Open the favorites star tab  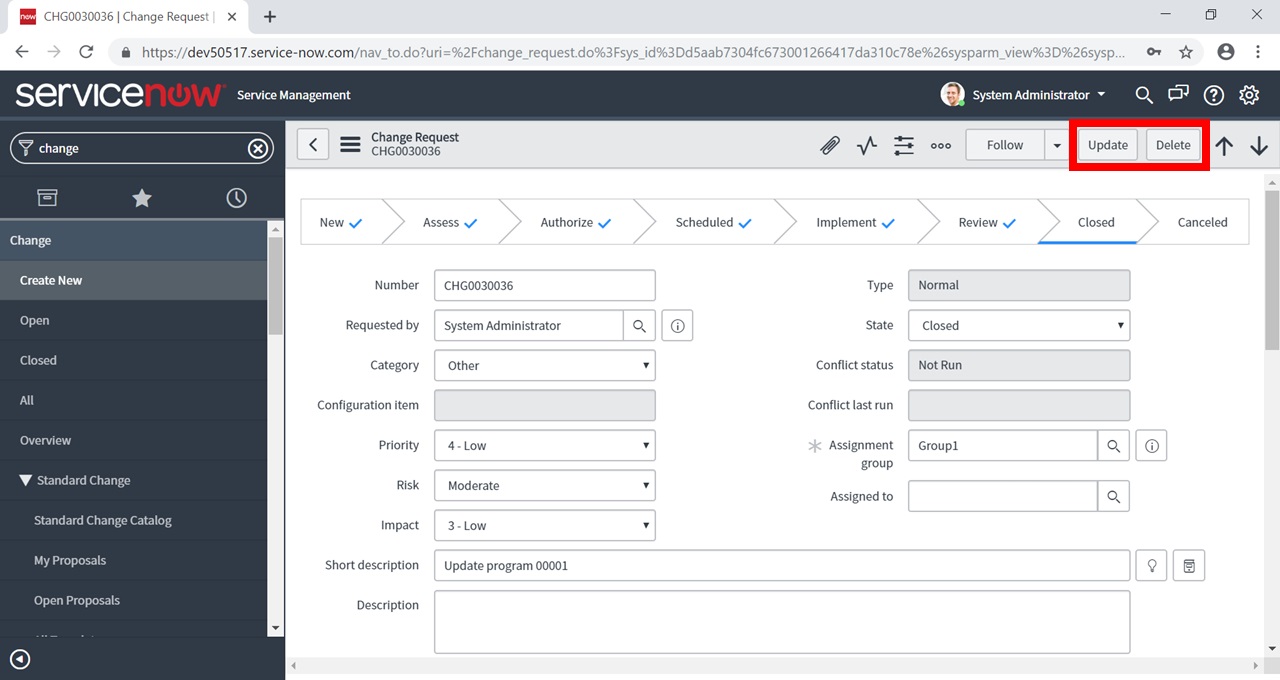142,198
